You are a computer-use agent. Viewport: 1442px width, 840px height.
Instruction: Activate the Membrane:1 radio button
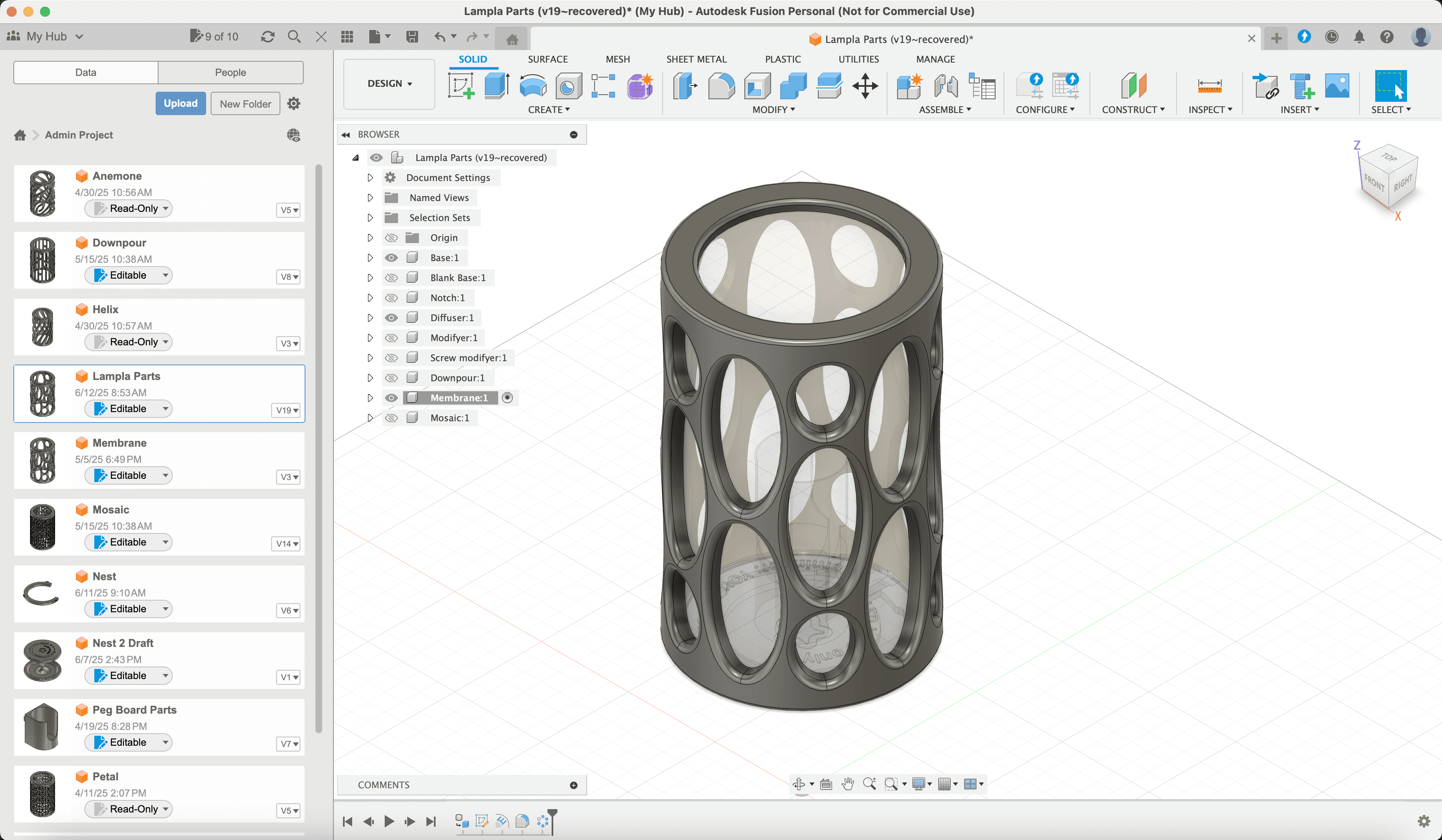507,398
